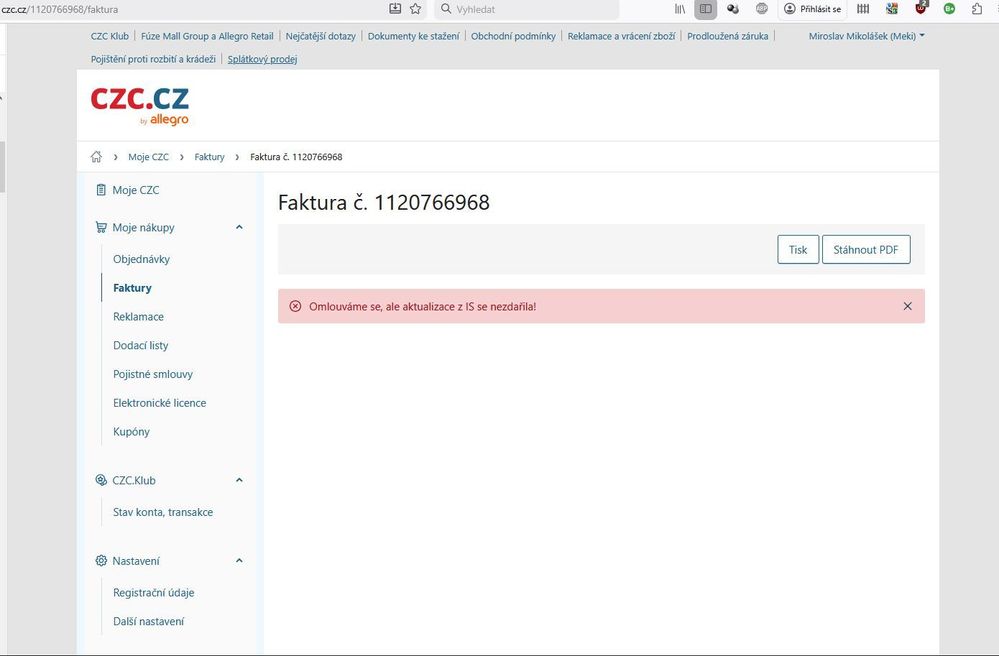Focus the Vyhledat browser search field
This screenshot has height=656, width=999.
point(530,9)
